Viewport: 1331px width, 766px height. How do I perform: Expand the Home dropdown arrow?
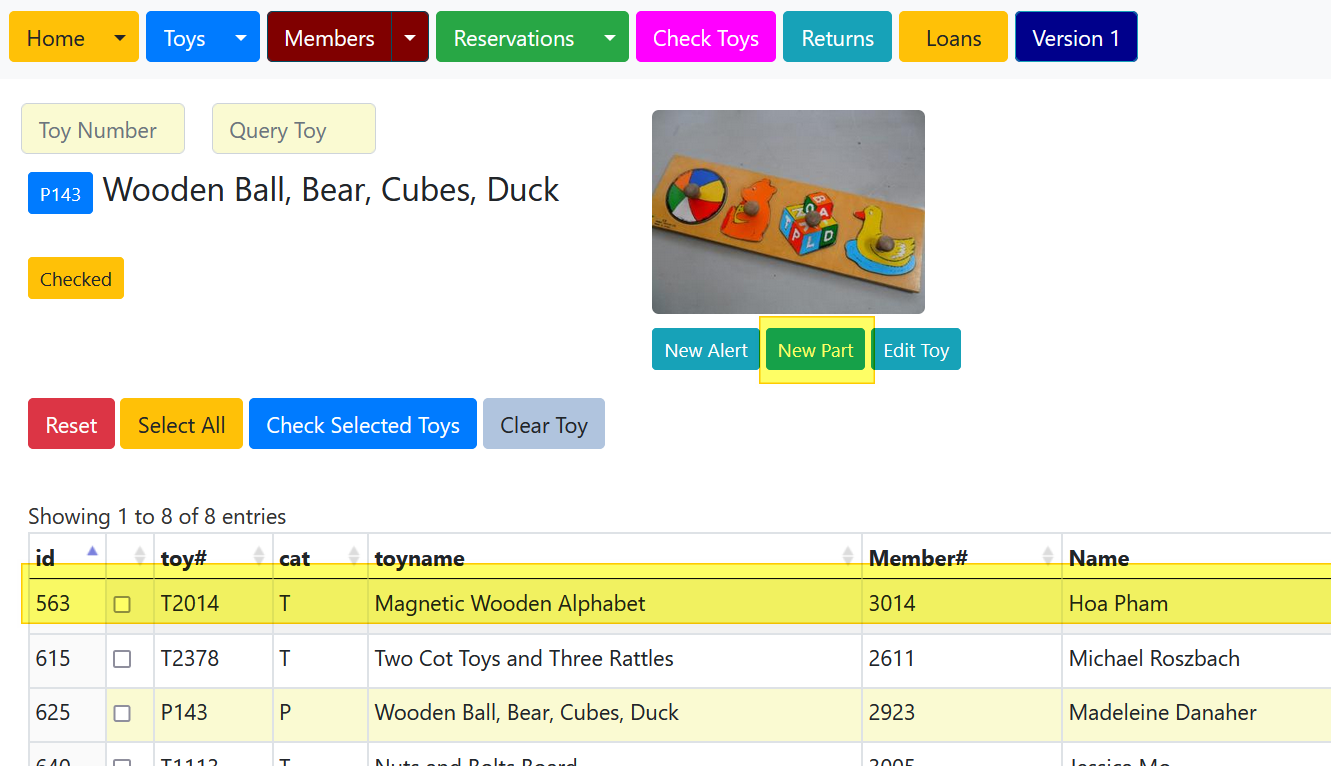tap(120, 38)
